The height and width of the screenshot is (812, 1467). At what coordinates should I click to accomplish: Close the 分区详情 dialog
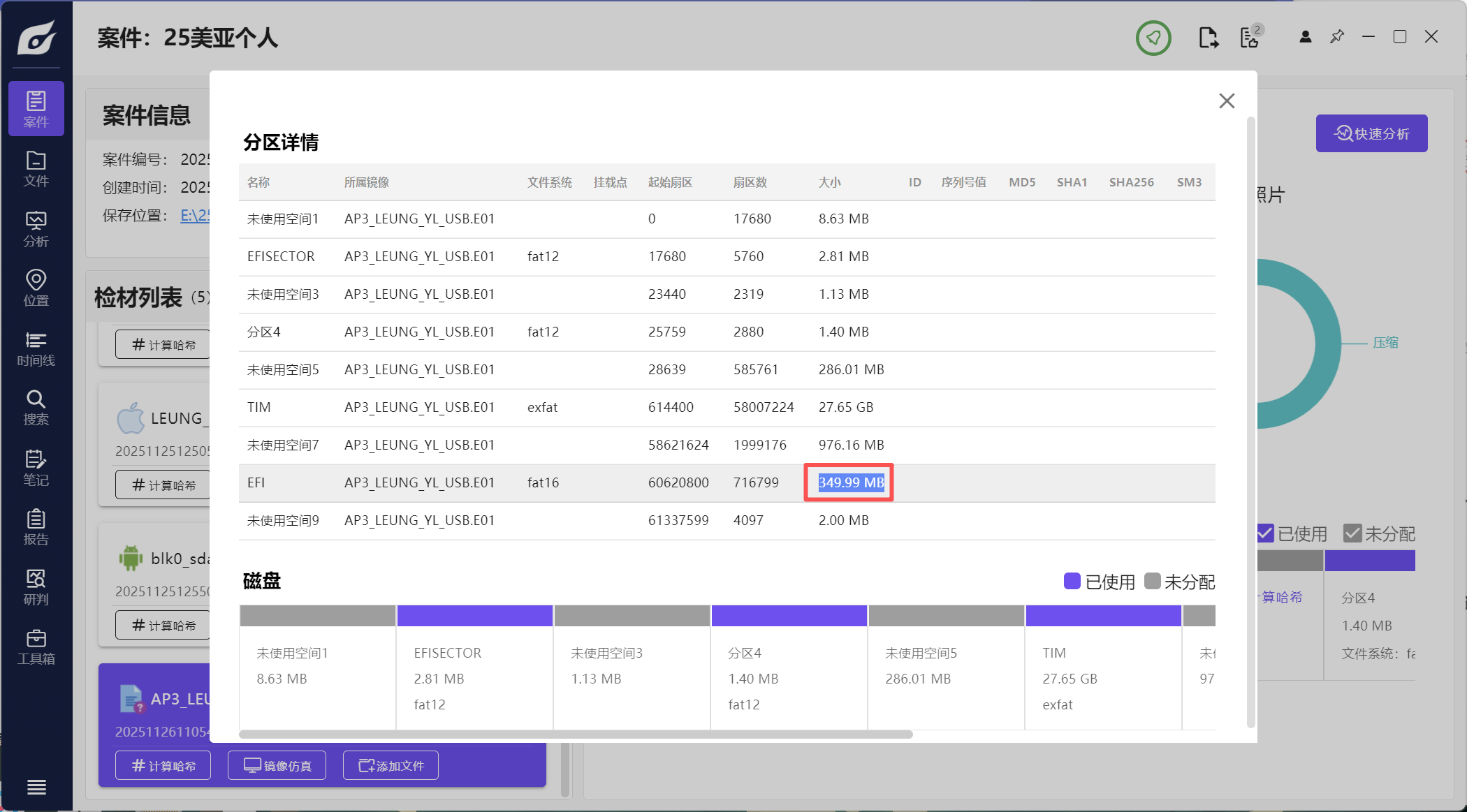[x=1227, y=101]
